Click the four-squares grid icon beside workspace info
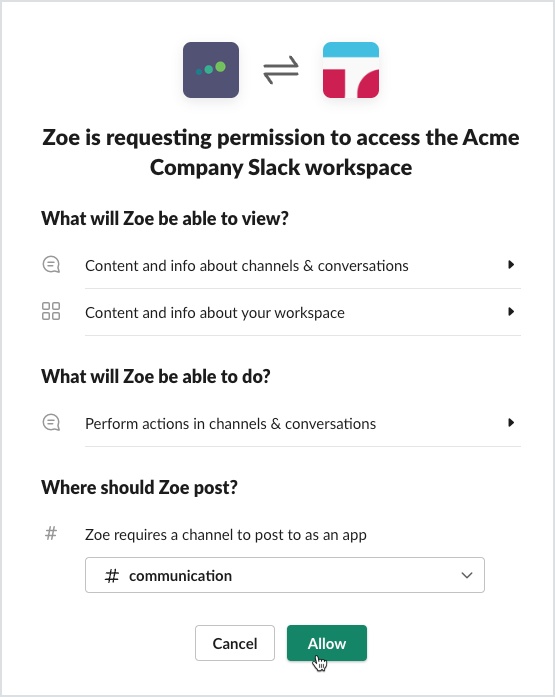This screenshot has height=697, width=555. point(51,311)
